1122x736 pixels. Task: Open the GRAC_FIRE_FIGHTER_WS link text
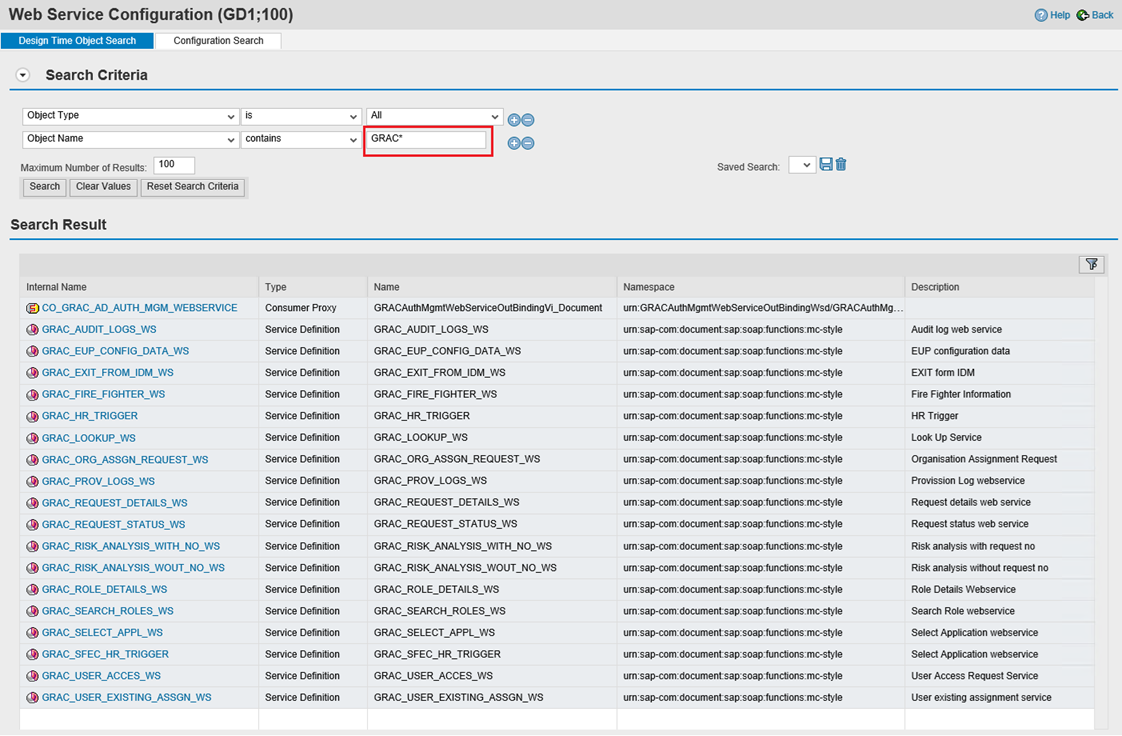[x=103, y=394]
